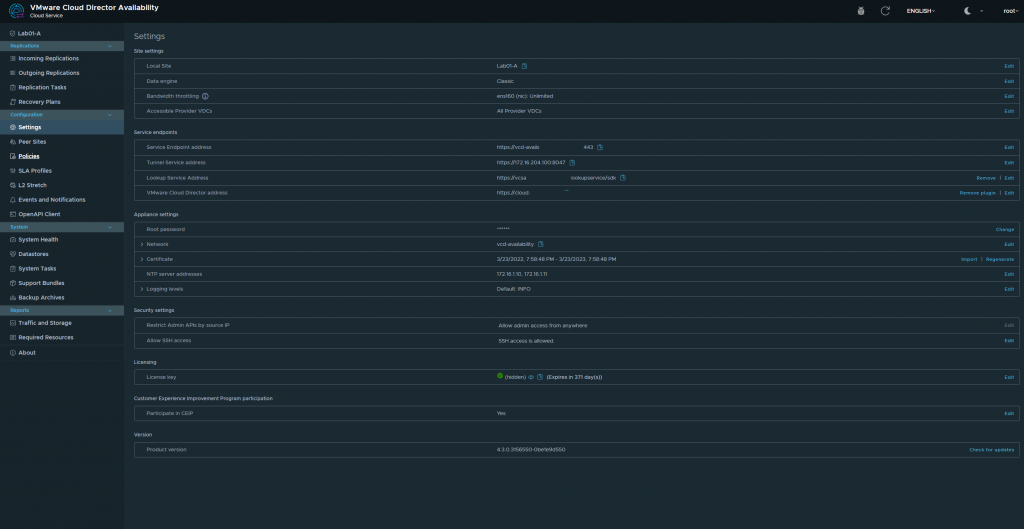Click the Backup Archives sidebar icon
This screenshot has height=529, width=1024.
click(x=13, y=298)
